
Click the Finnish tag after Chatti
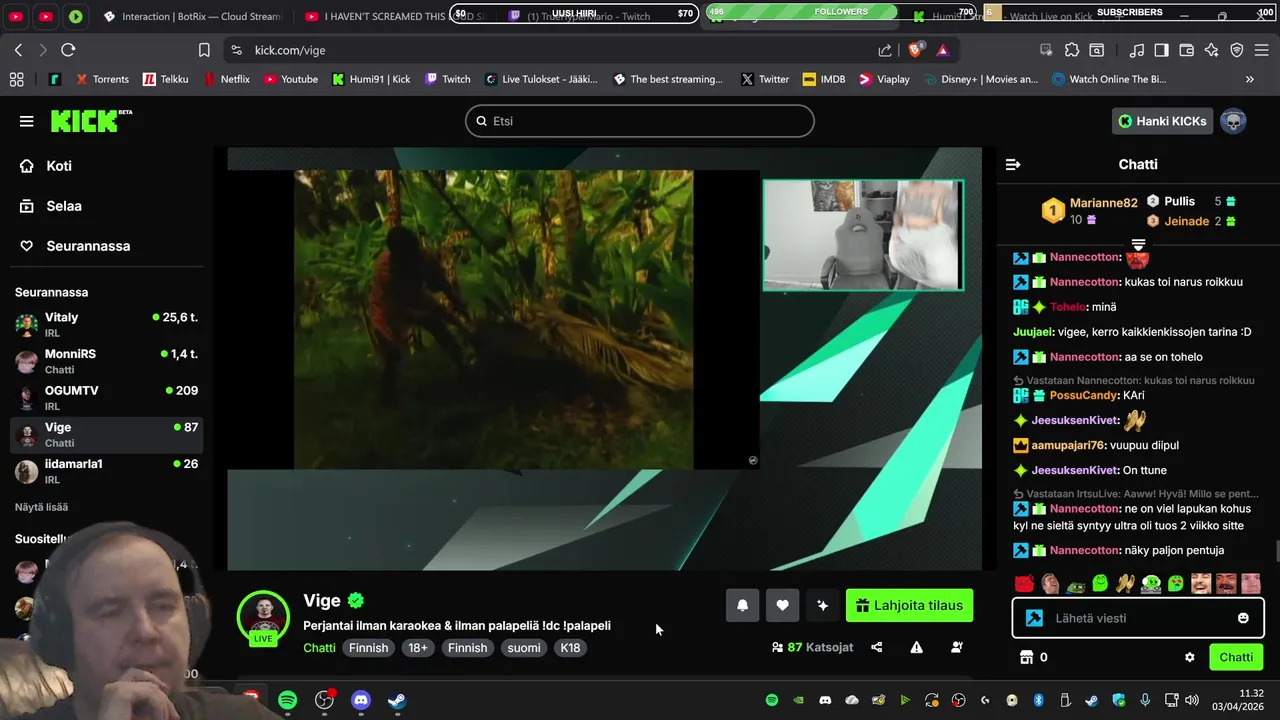pos(368,648)
